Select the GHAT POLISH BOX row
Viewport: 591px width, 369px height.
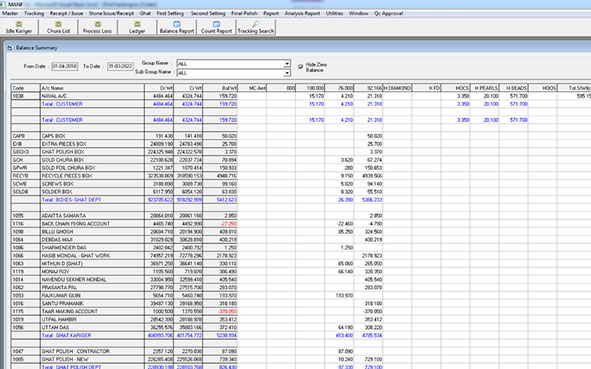[x=63, y=152]
